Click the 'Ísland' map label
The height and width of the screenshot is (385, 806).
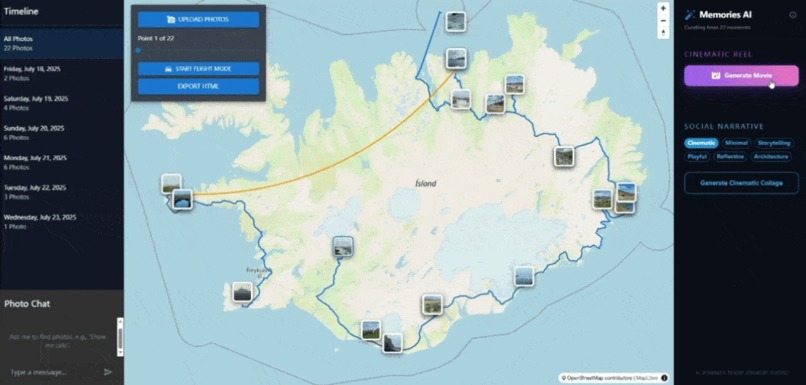(426, 184)
